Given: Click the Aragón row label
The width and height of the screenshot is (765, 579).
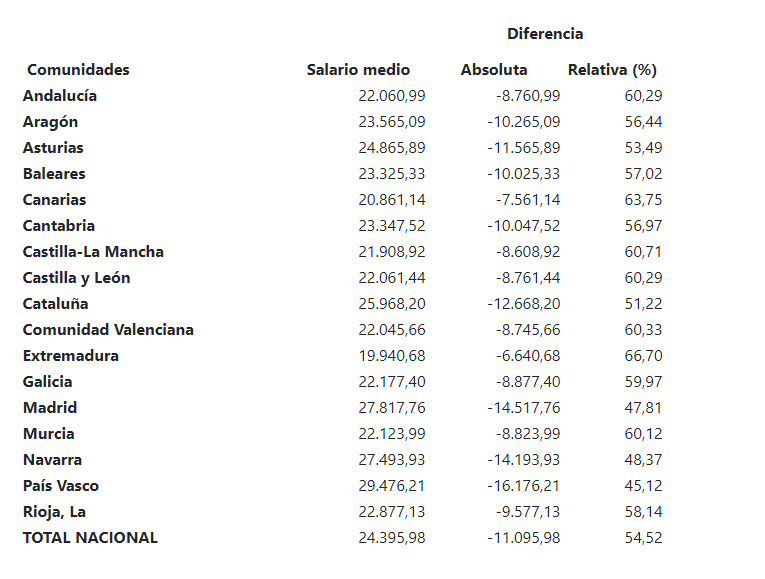Looking at the screenshot, I should point(50,122).
